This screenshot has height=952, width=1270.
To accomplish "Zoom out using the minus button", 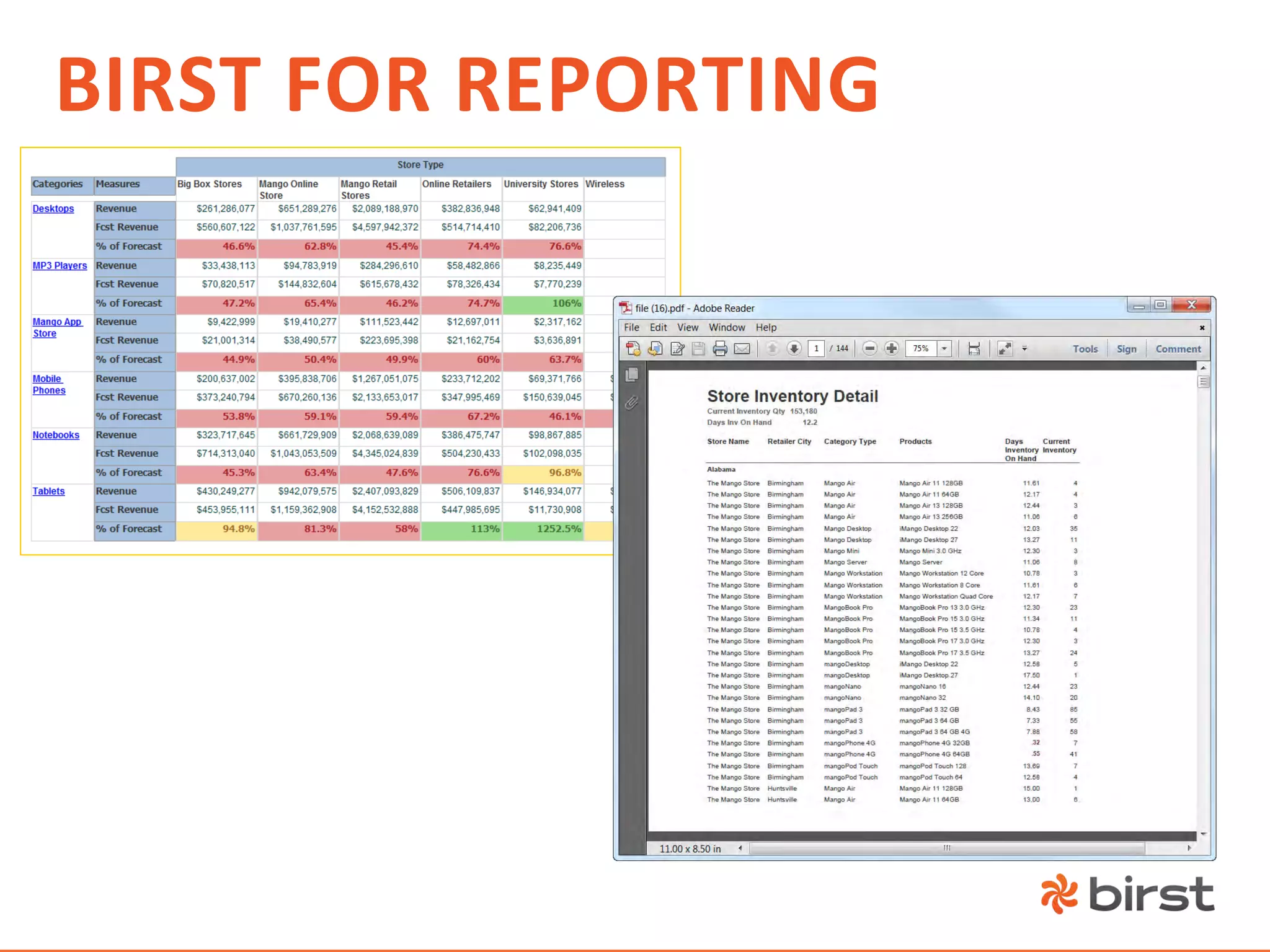I will point(870,348).
